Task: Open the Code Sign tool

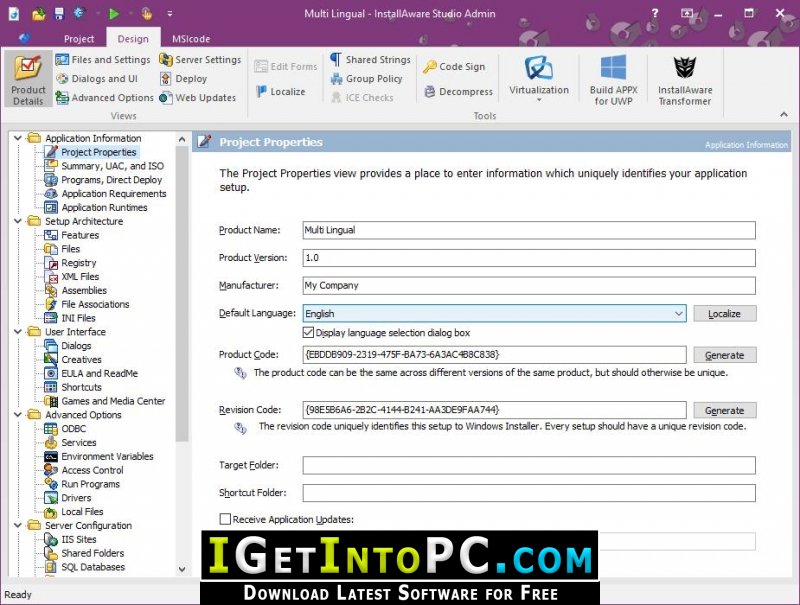Action: point(454,66)
